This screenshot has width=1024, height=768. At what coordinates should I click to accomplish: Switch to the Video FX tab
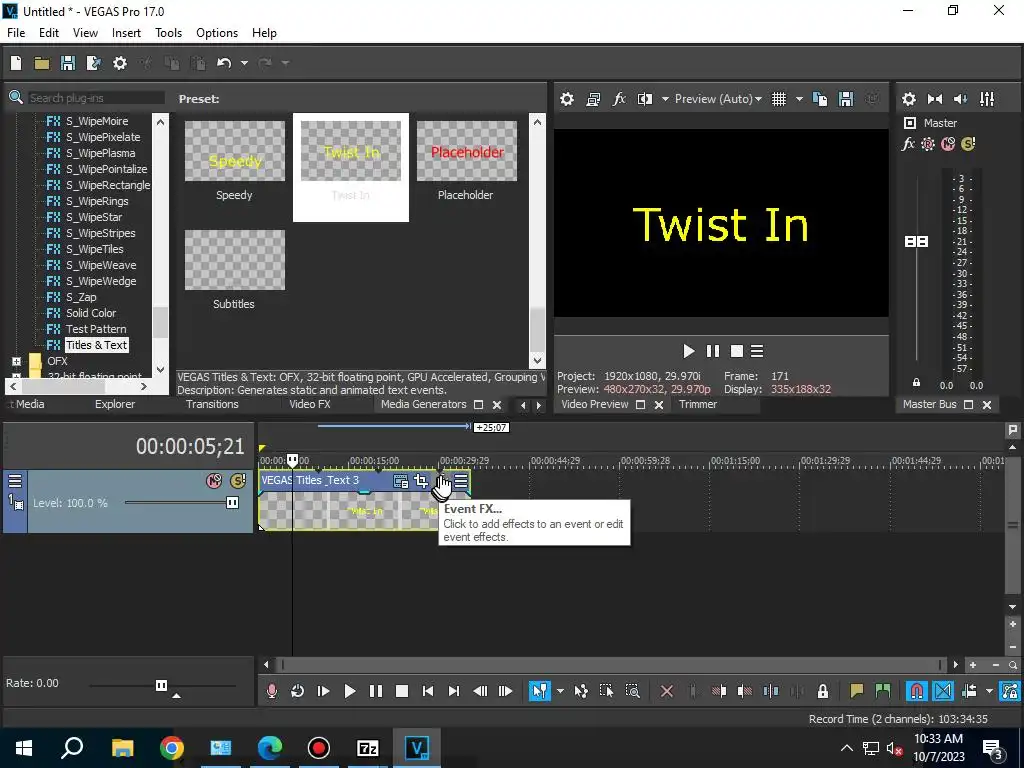point(310,404)
